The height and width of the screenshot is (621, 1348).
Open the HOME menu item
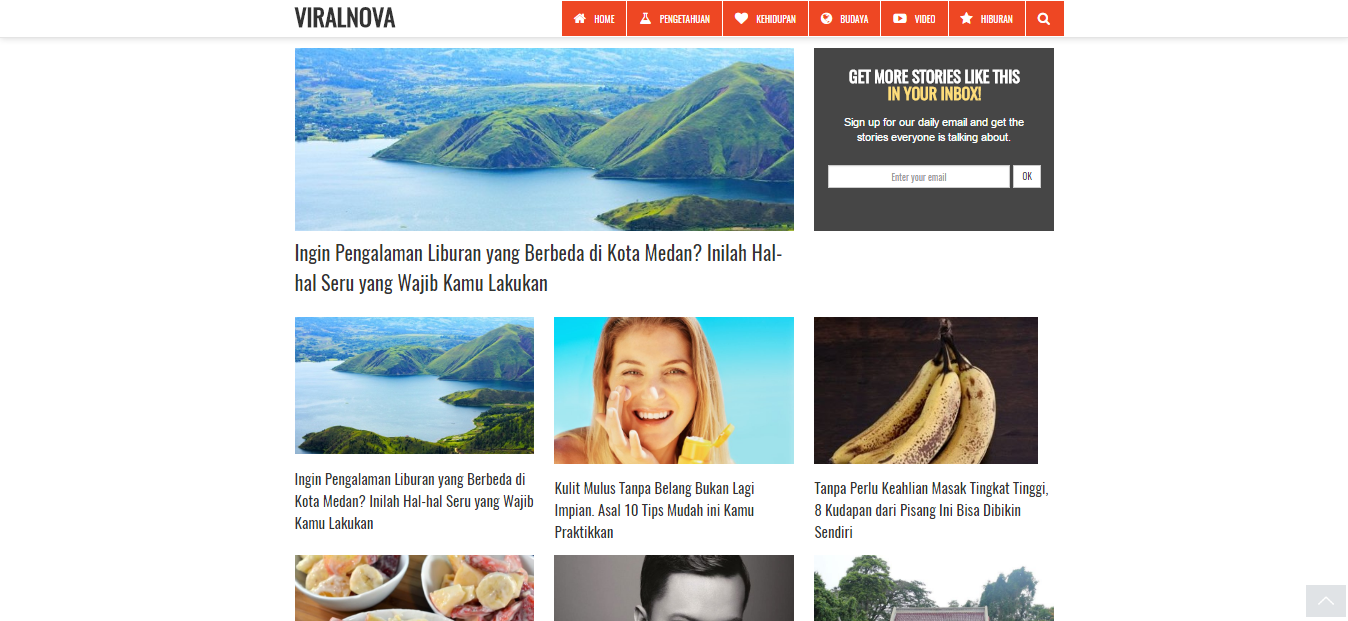pyautogui.click(x=594, y=18)
